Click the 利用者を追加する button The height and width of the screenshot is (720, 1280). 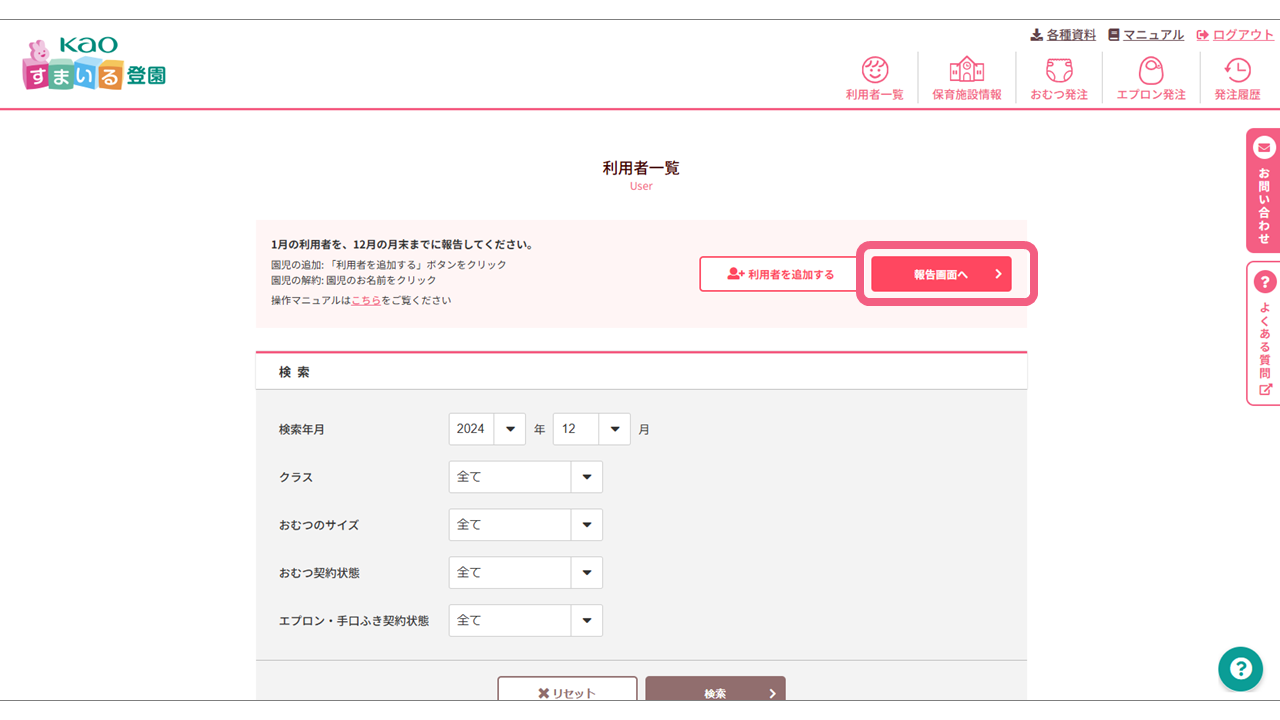tap(780, 274)
